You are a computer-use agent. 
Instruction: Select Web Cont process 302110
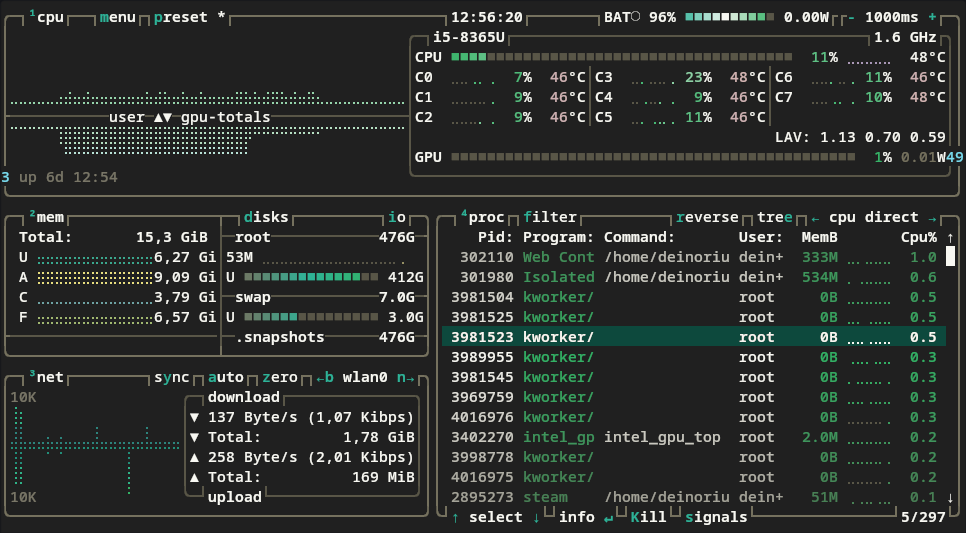(x=694, y=257)
